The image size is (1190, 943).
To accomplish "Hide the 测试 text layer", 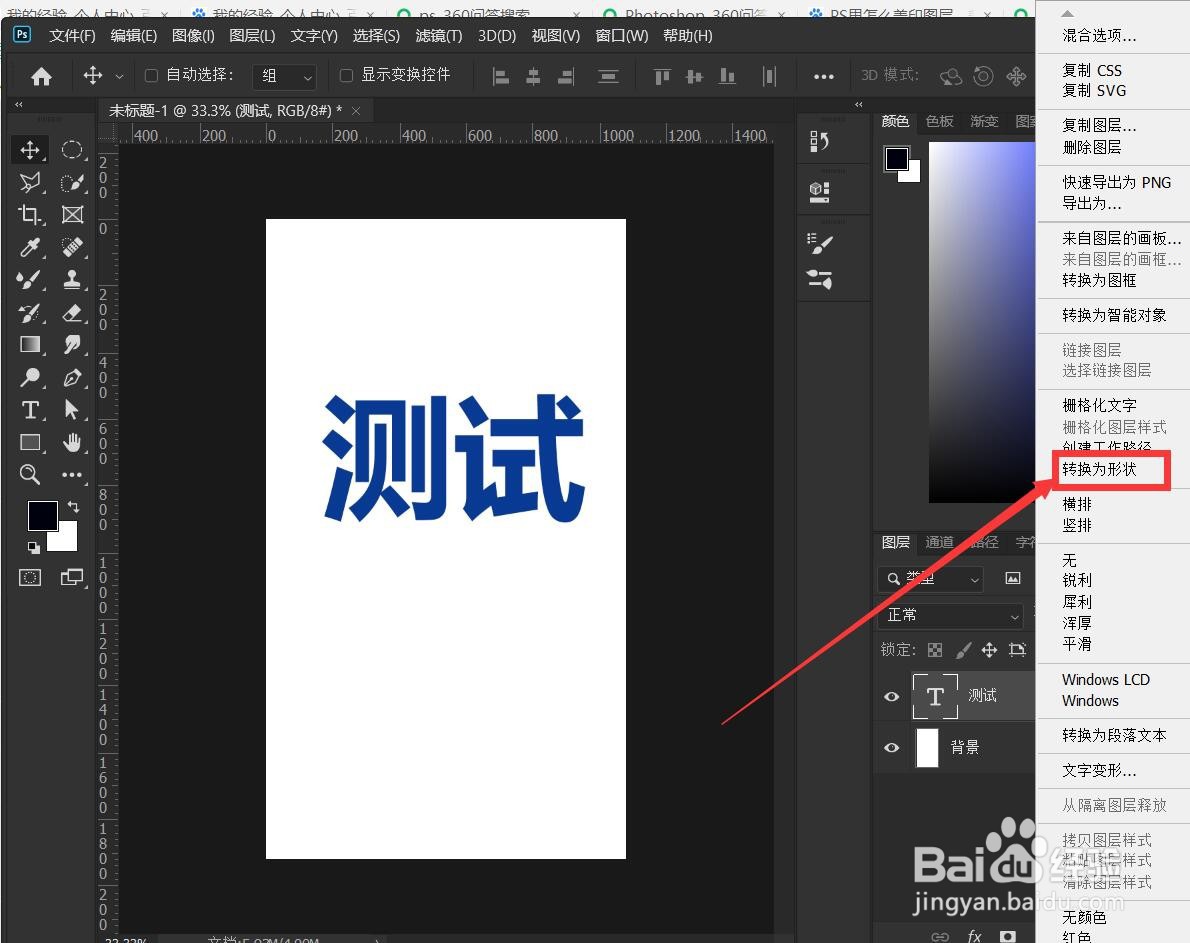I will (x=890, y=696).
